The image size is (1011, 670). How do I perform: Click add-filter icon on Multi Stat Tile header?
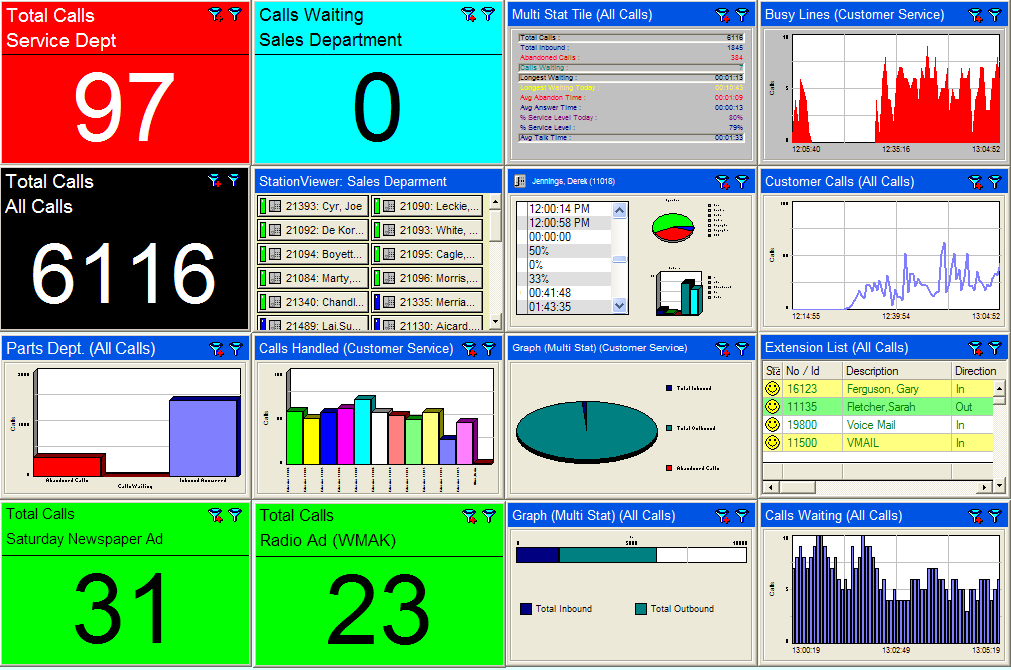click(x=722, y=15)
